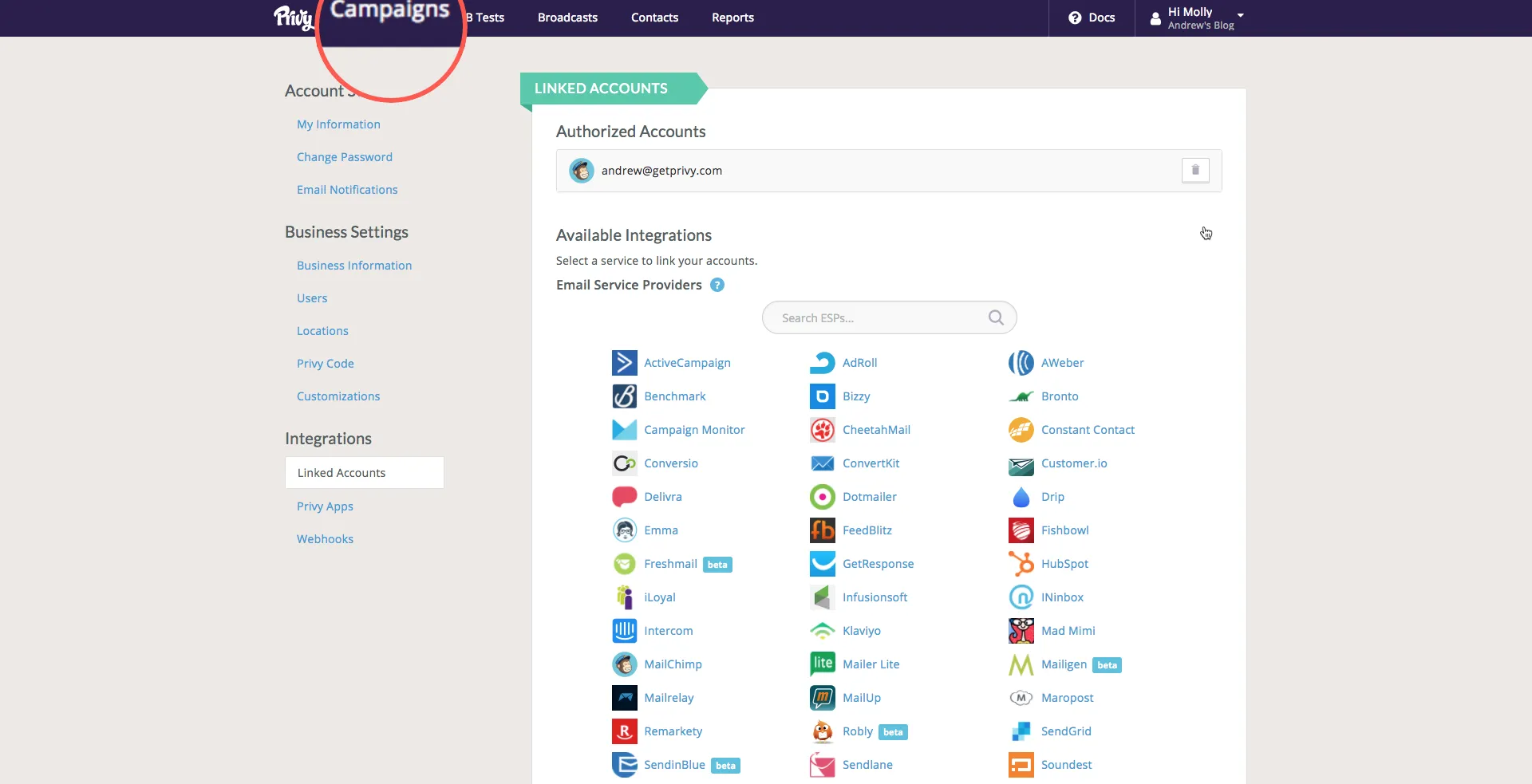Click the Constant Contact logo icon
The height and width of the screenshot is (784, 1532).
[1021, 430]
